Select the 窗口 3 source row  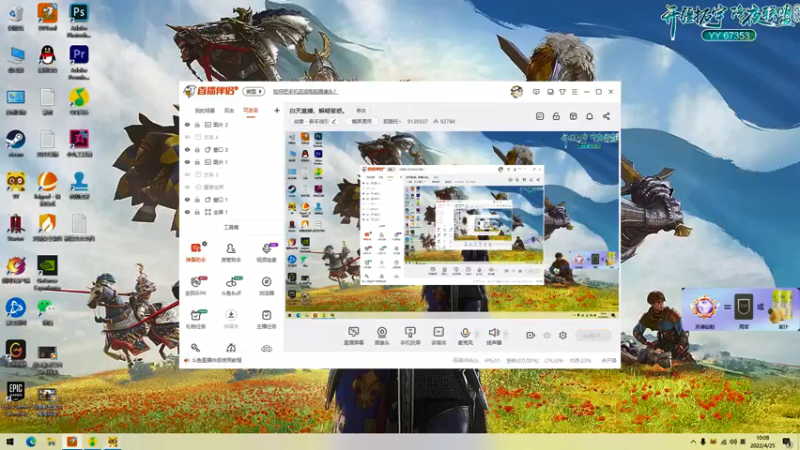click(x=232, y=149)
